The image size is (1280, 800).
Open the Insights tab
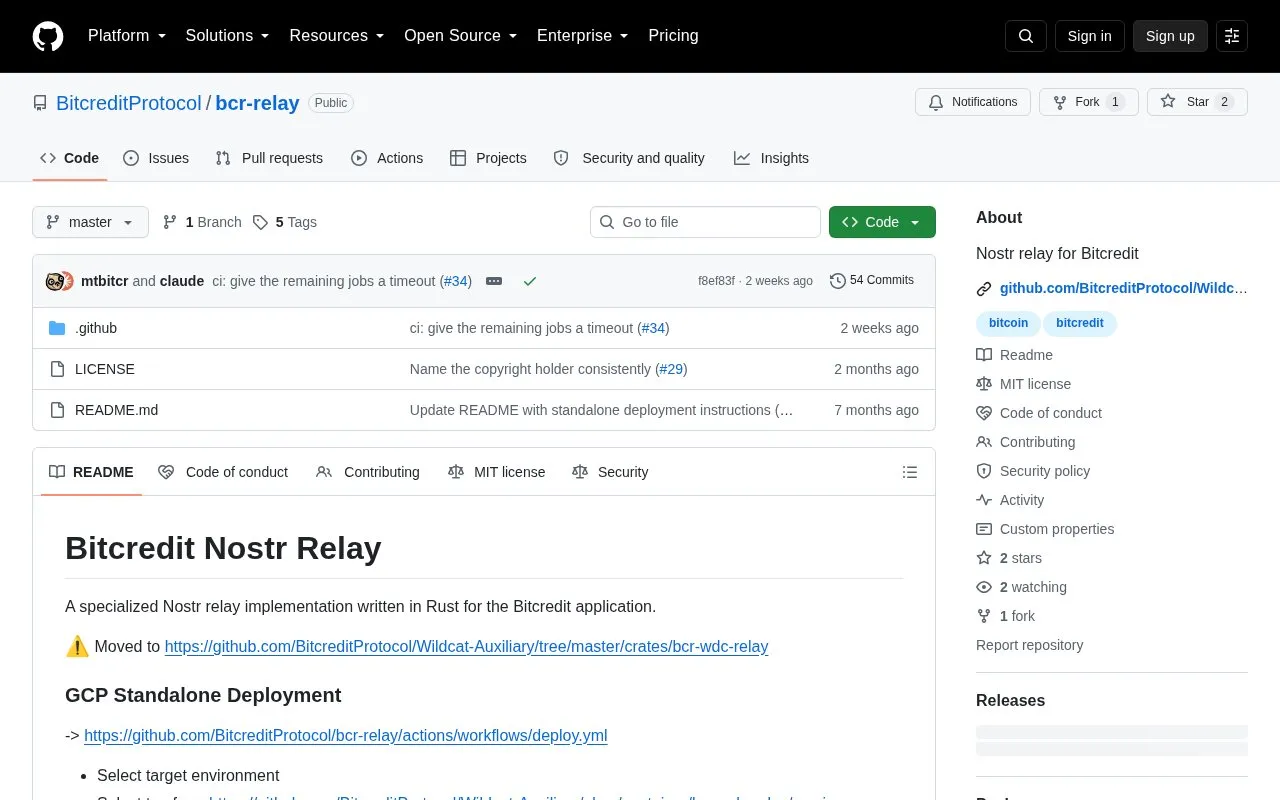(x=771, y=158)
